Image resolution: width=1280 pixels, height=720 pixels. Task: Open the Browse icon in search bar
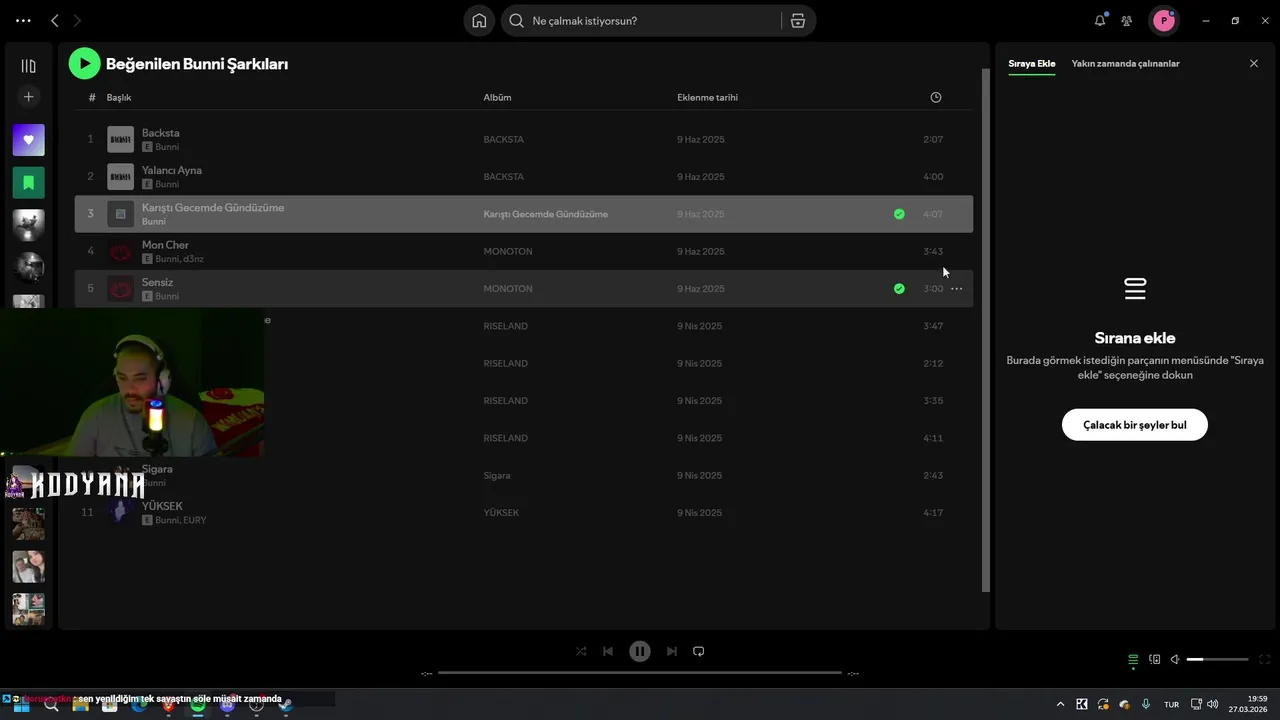click(798, 21)
